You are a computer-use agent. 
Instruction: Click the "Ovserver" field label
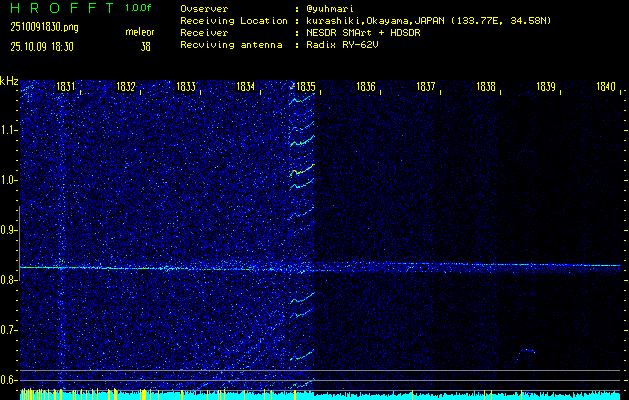click(x=204, y=9)
